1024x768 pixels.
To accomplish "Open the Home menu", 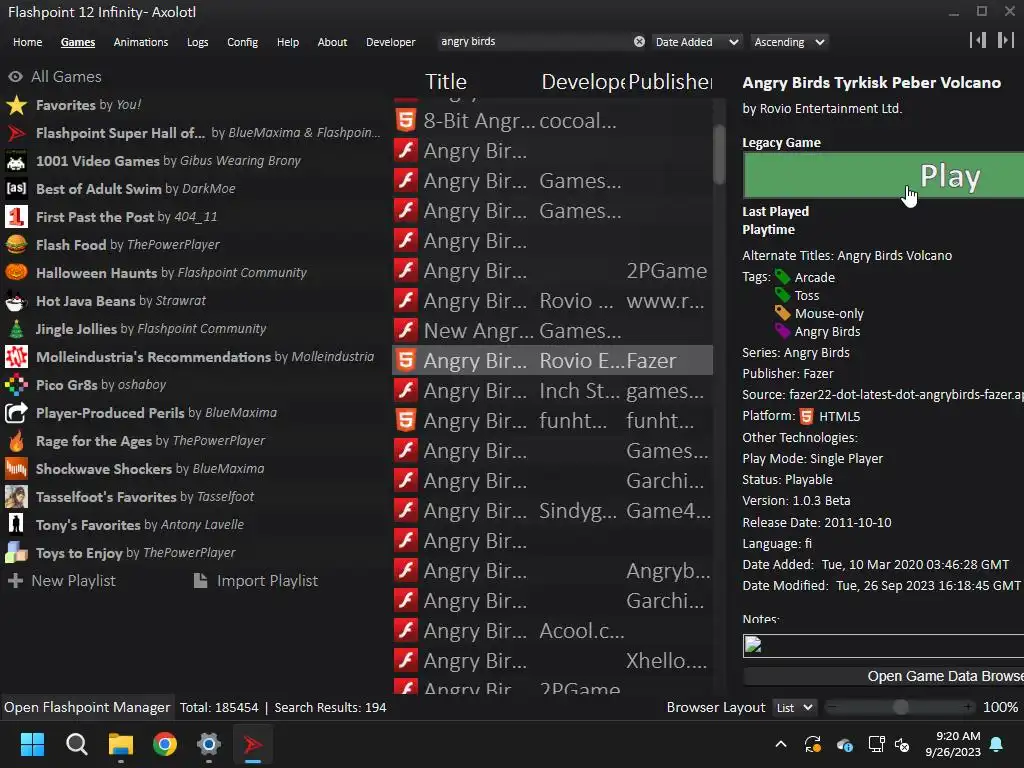I will 27,42.
